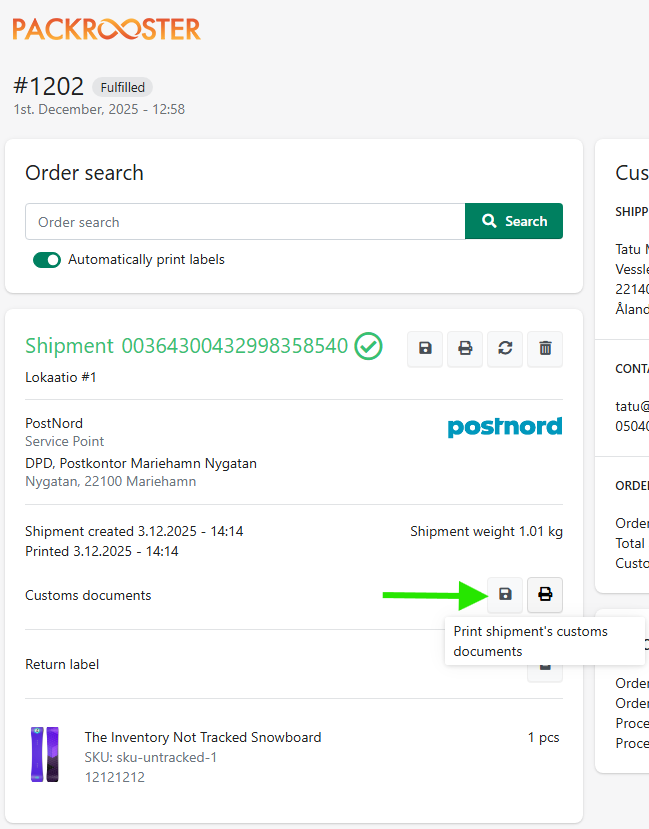Click the Return label text

(62, 664)
